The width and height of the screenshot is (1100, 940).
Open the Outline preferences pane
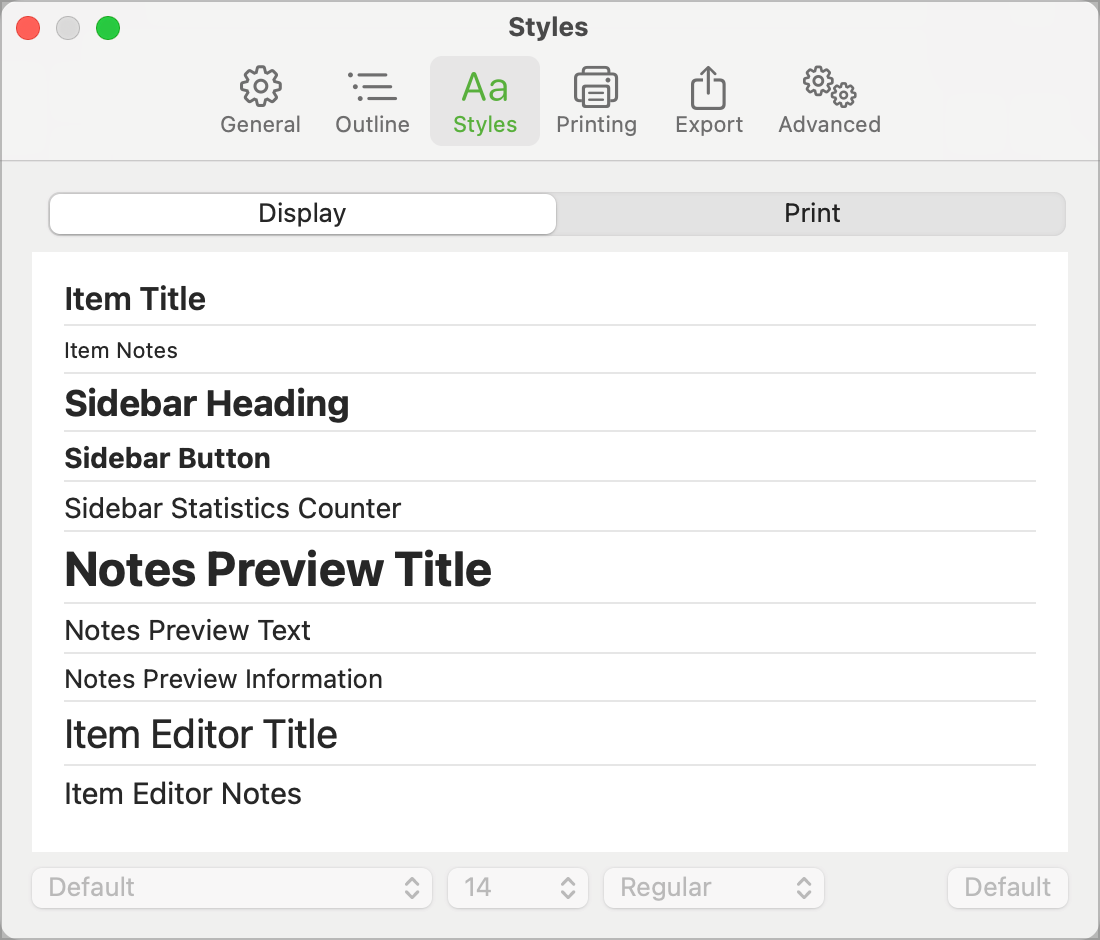[x=373, y=101]
